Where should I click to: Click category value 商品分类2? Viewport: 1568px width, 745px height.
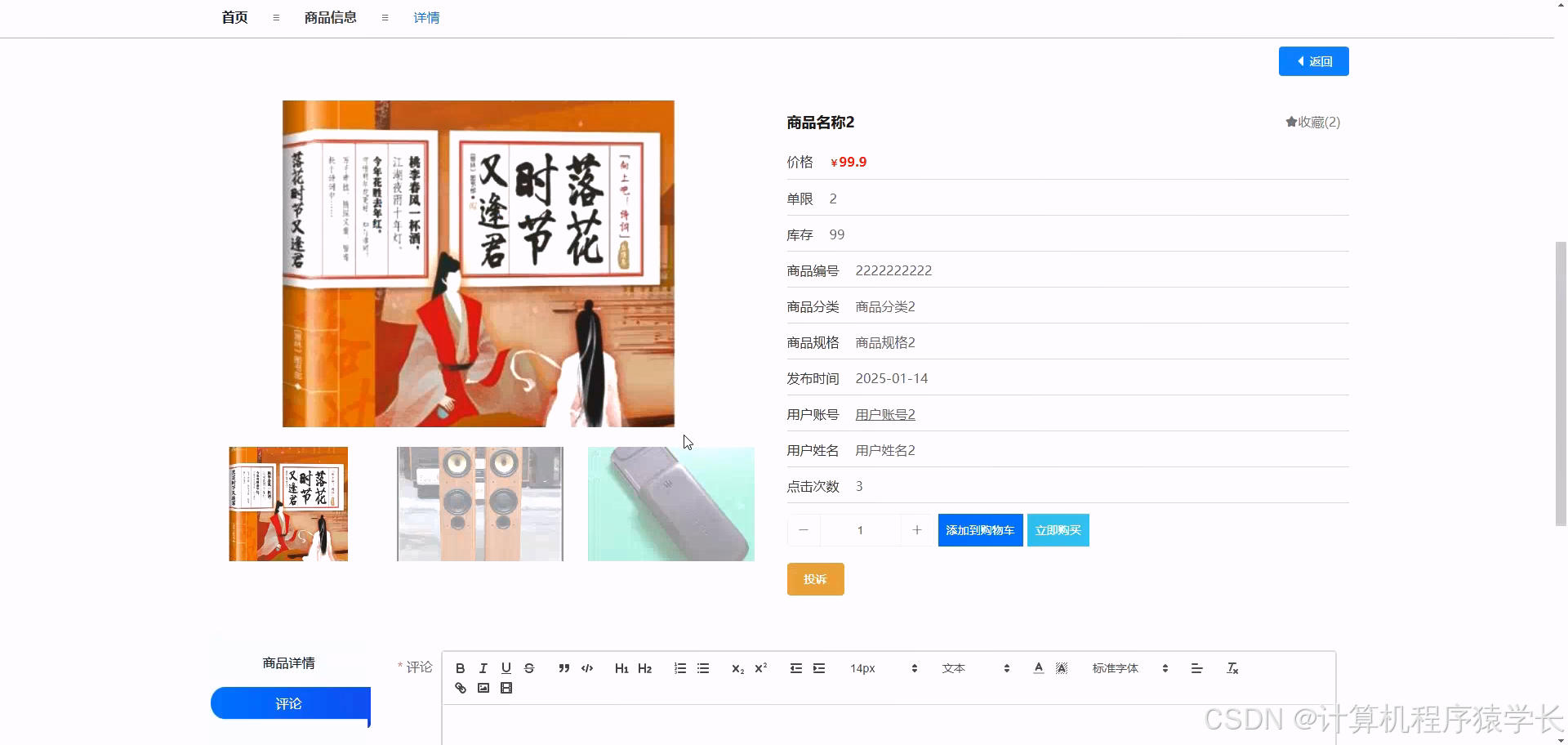[x=885, y=306]
